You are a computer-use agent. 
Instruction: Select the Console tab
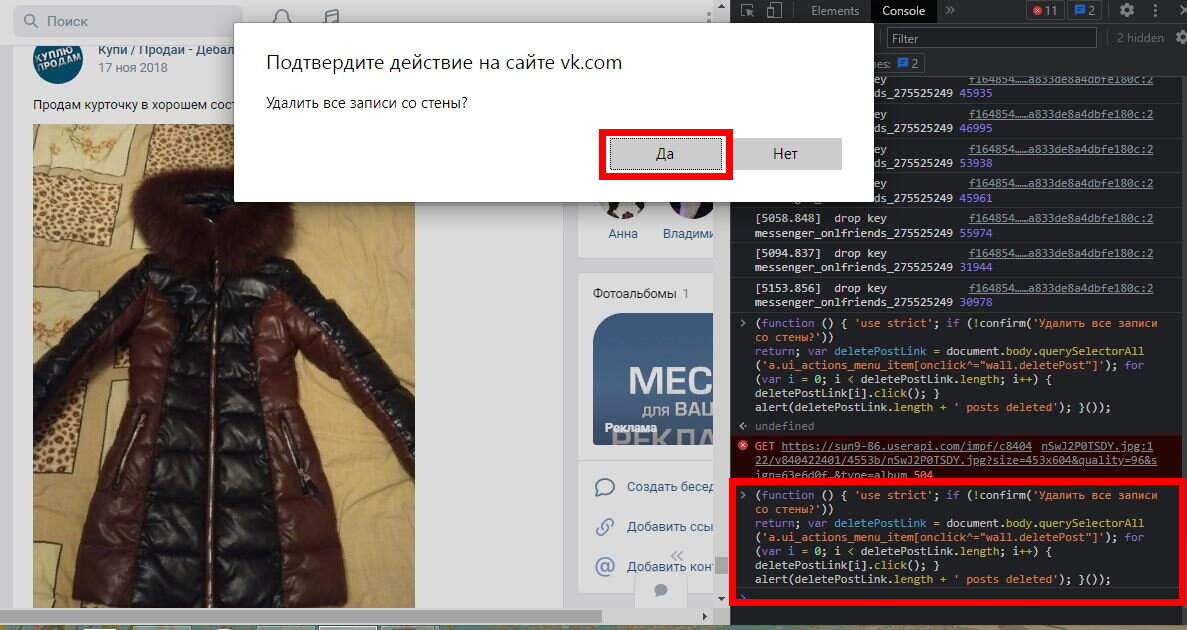(903, 11)
